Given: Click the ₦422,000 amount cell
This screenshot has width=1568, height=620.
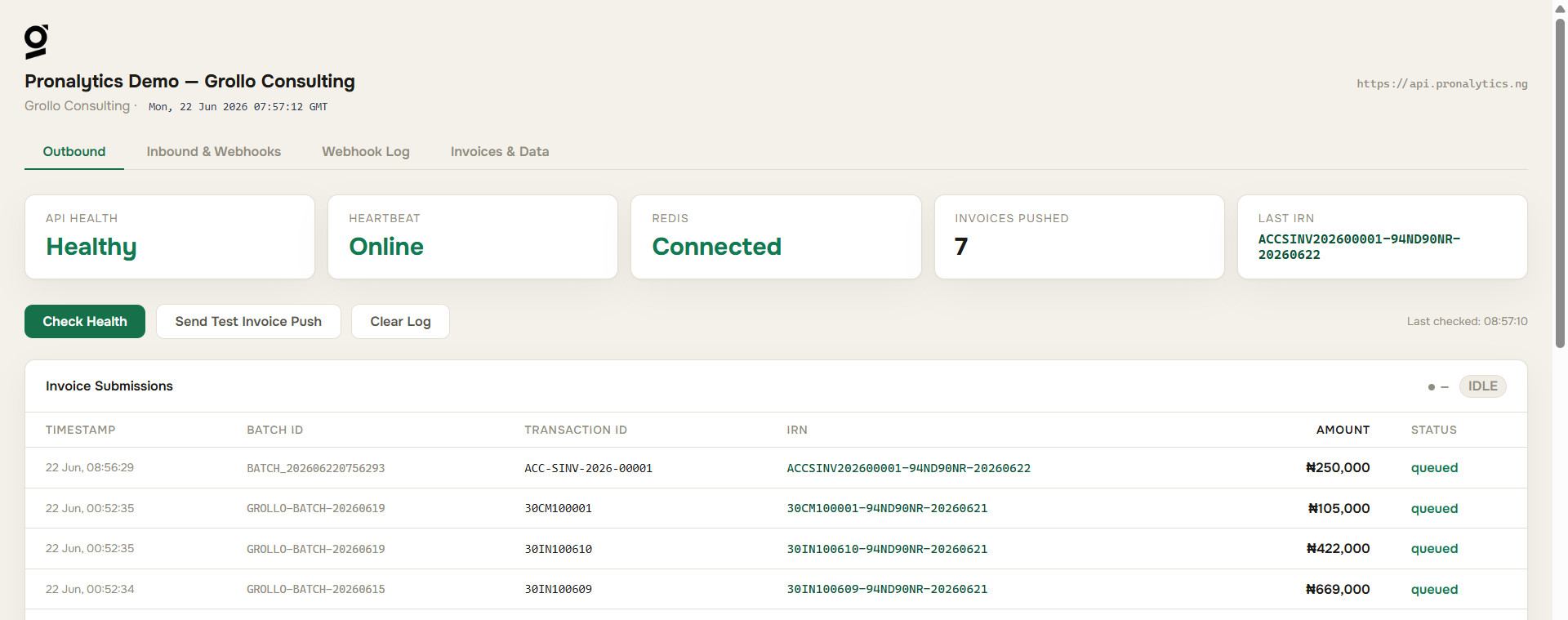Looking at the screenshot, I should [1338, 549].
